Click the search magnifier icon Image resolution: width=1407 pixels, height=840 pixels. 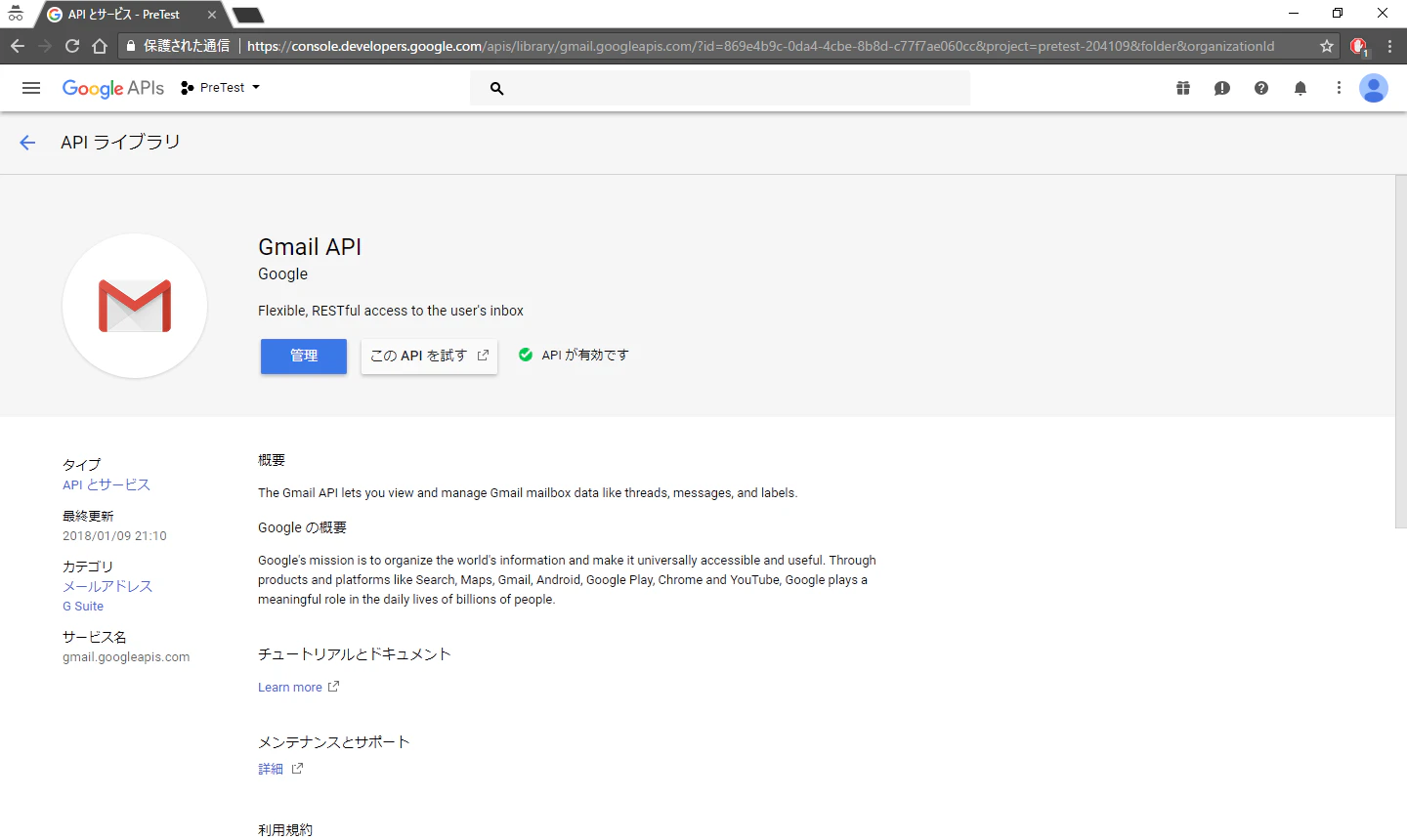click(x=496, y=88)
